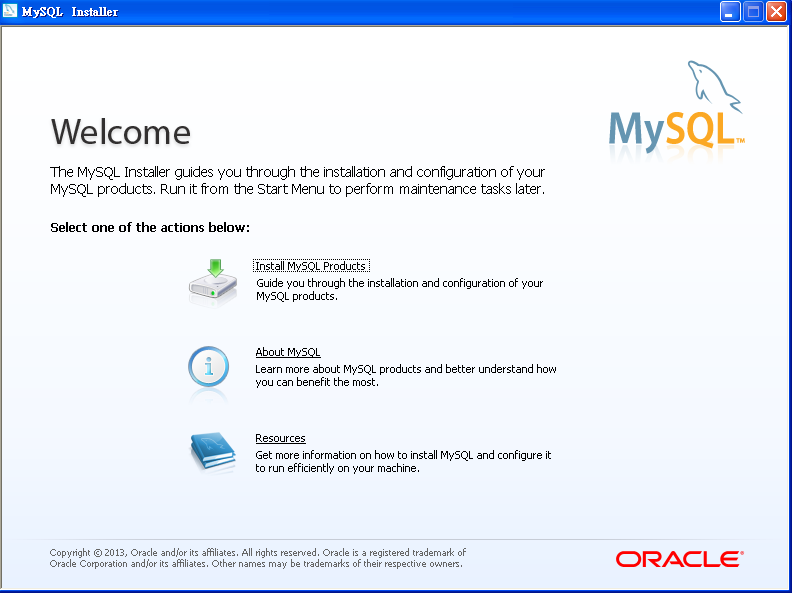Click the 'Get more information on how to install' description
The width and height of the screenshot is (792, 593).
(403, 461)
